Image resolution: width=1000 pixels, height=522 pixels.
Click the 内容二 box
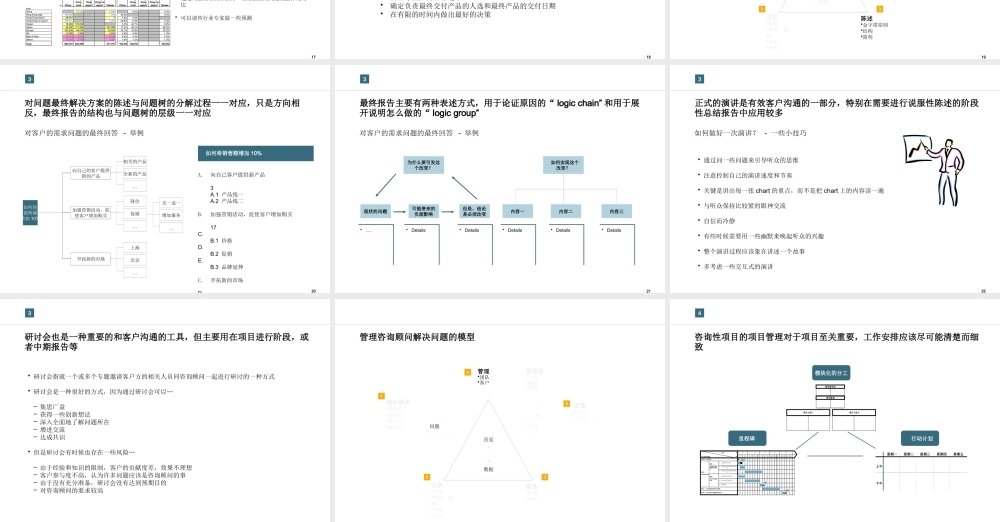tap(566, 211)
